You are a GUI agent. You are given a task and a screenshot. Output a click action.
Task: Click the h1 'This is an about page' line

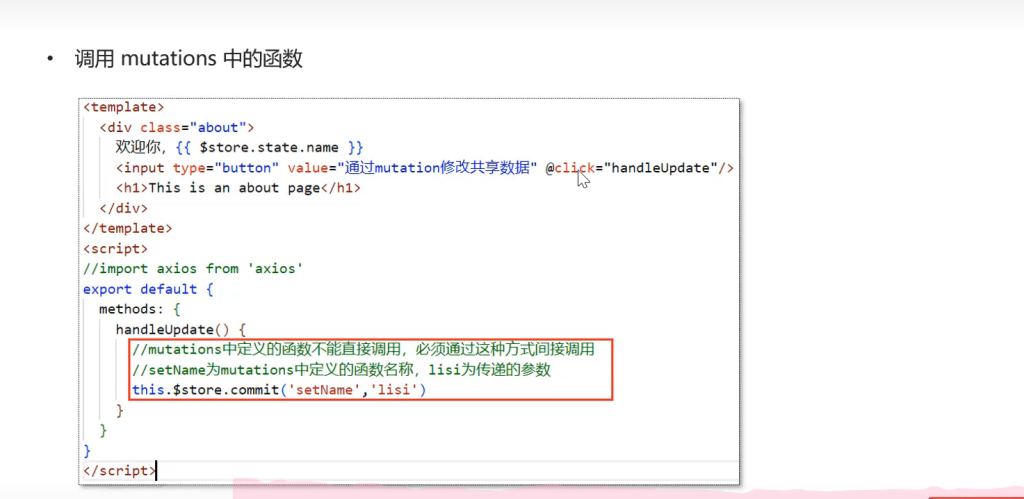pos(237,188)
